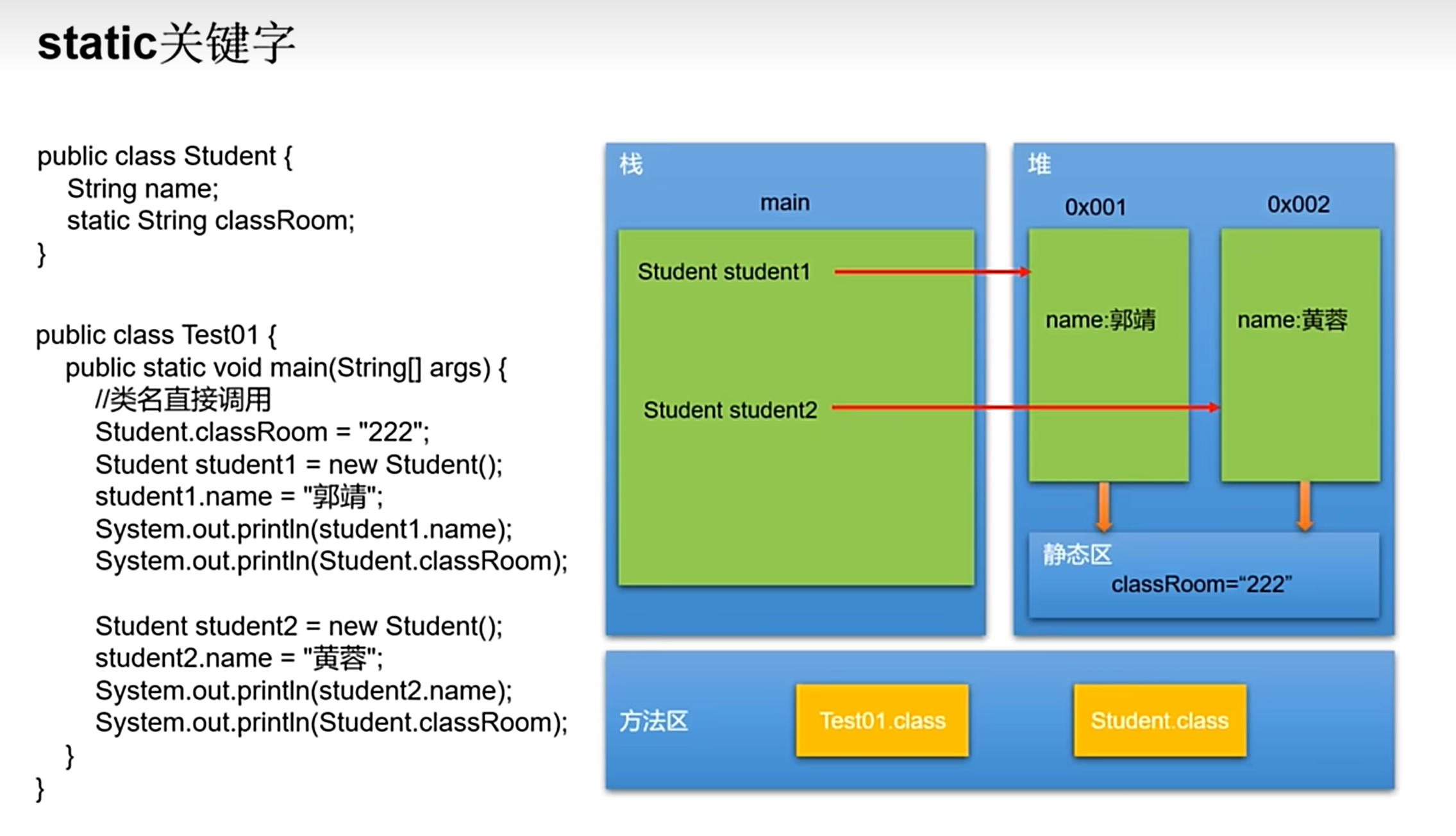Click the 'main' label in stack
Screen dimensions: 1456x836
[x=785, y=203]
